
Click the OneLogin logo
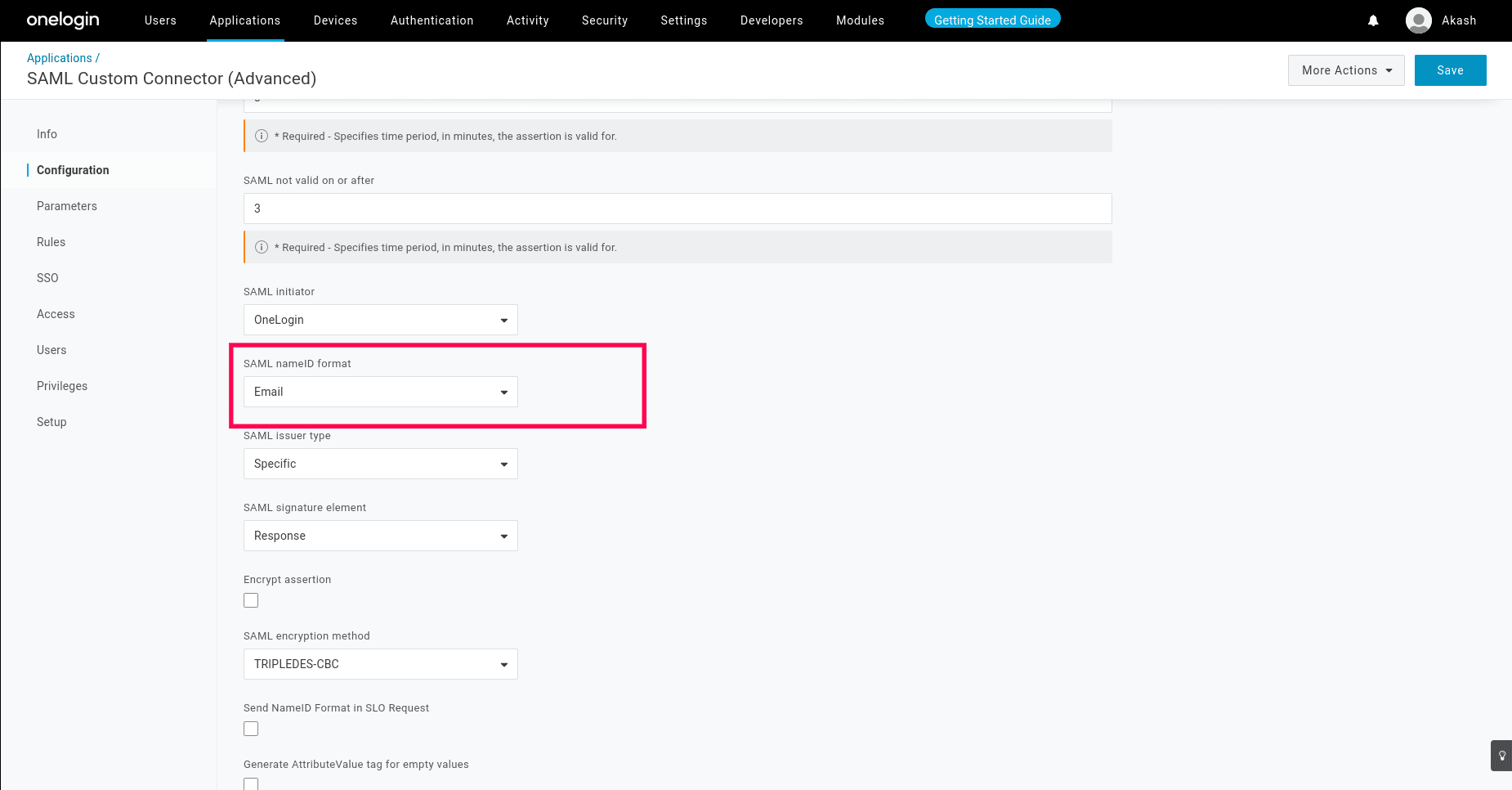(x=62, y=20)
